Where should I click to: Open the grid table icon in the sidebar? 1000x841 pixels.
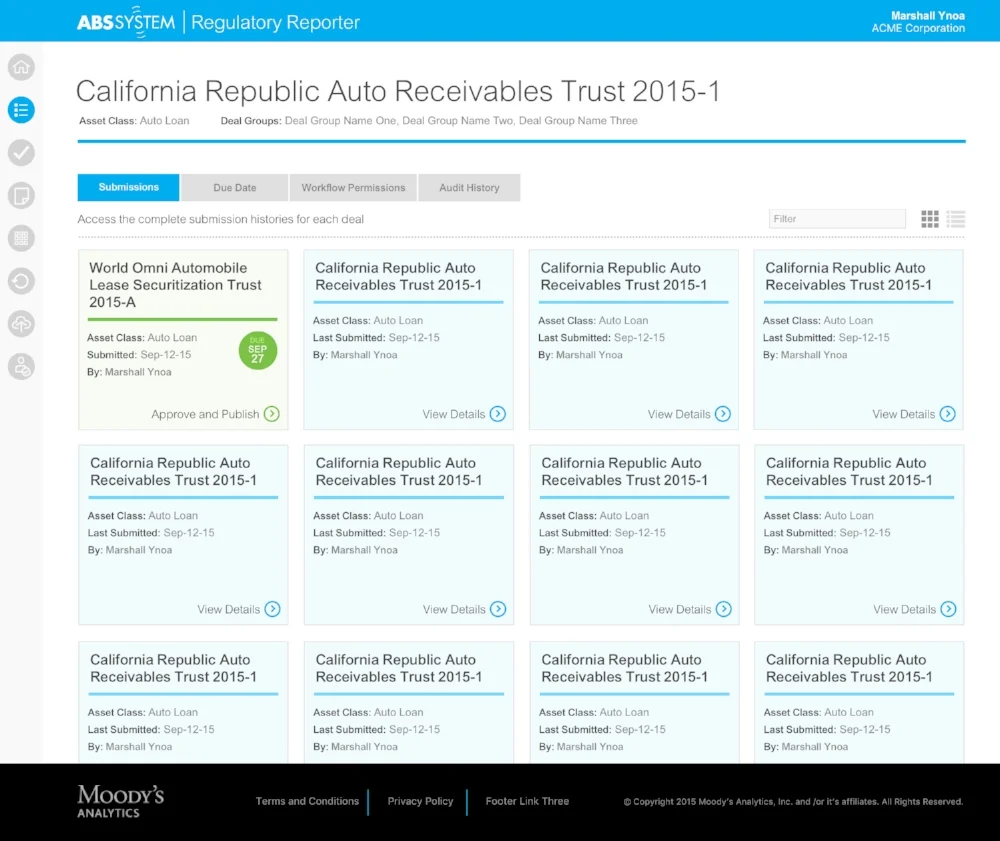21,238
